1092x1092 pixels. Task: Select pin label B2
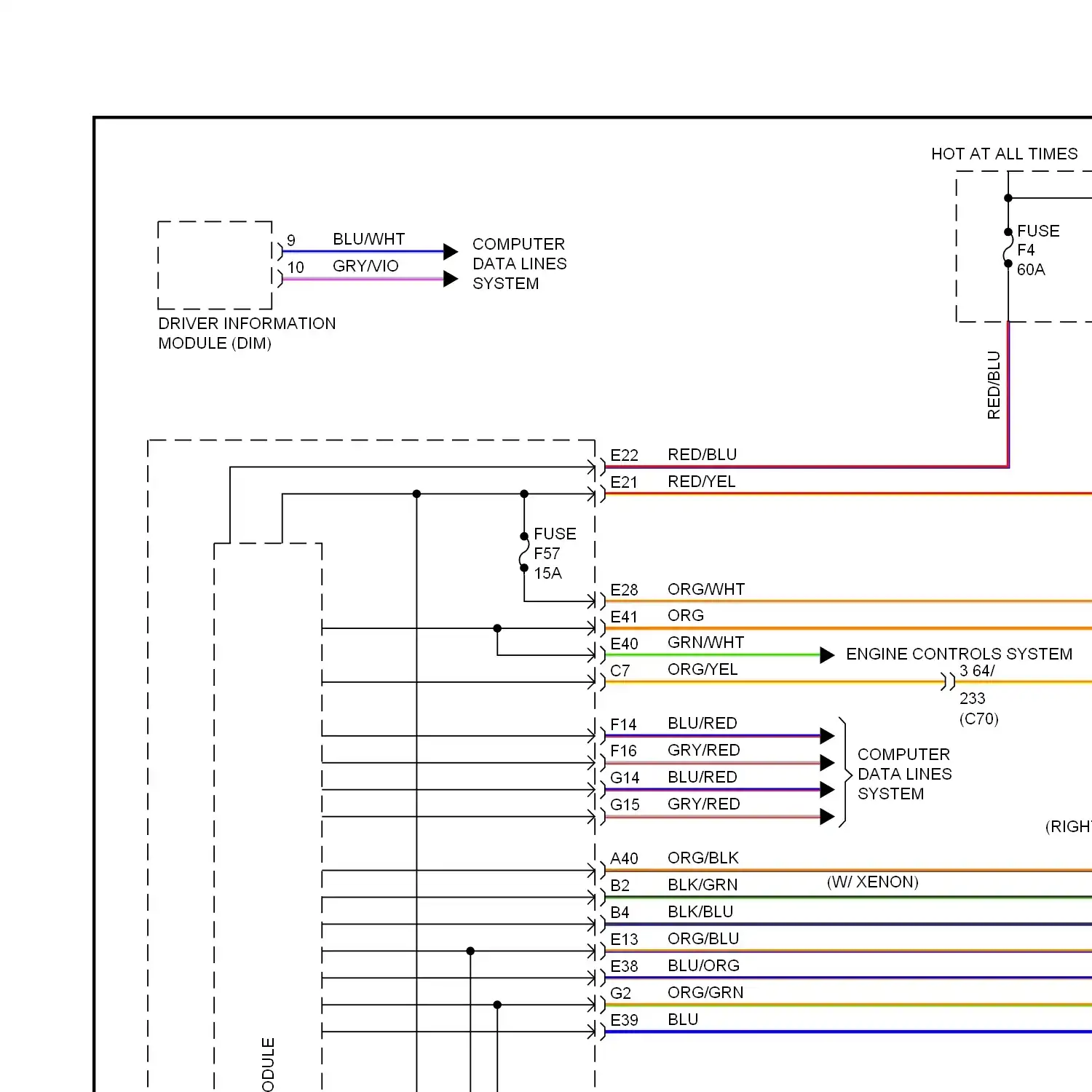coord(620,885)
